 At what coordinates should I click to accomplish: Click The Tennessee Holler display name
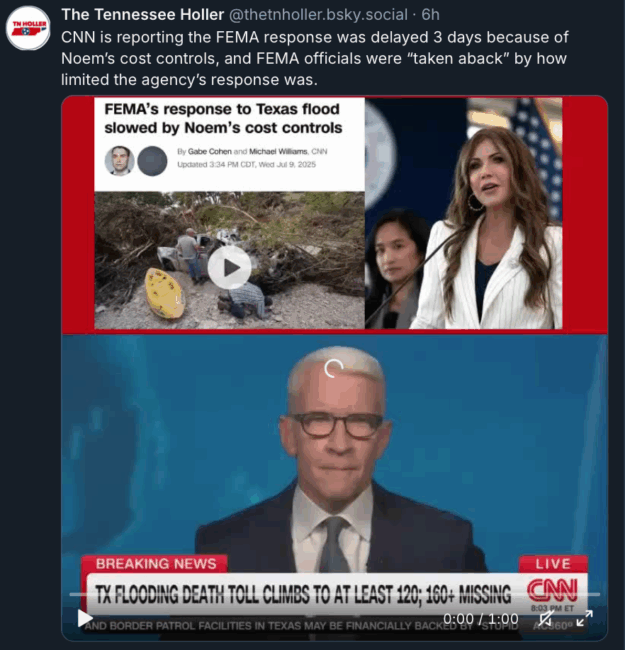[x=143, y=15]
